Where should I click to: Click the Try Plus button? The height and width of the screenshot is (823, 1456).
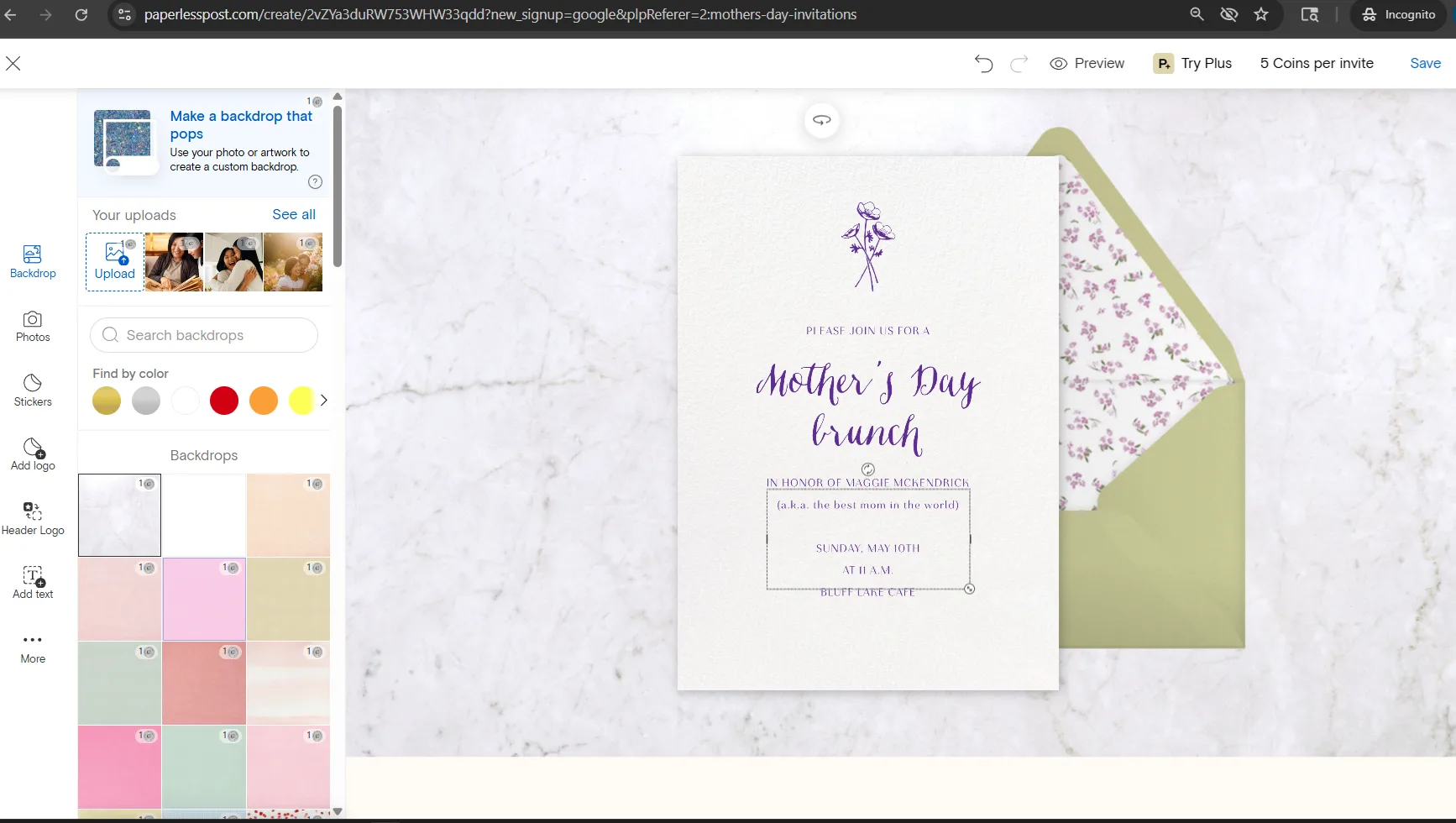click(x=1193, y=64)
